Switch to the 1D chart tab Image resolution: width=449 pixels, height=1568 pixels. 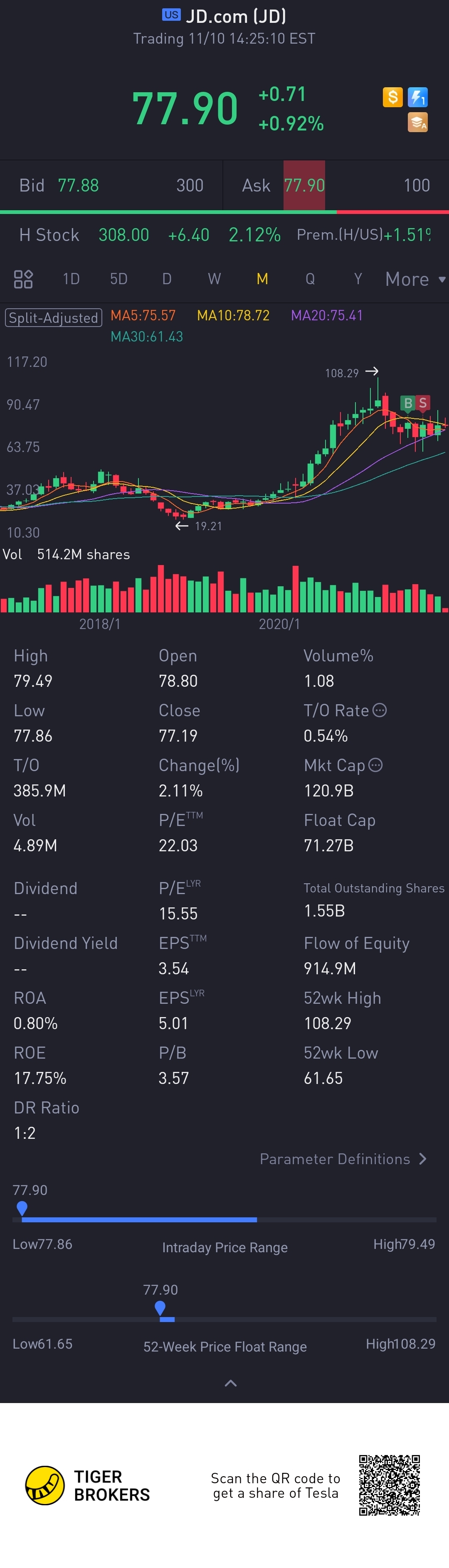pos(71,279)
